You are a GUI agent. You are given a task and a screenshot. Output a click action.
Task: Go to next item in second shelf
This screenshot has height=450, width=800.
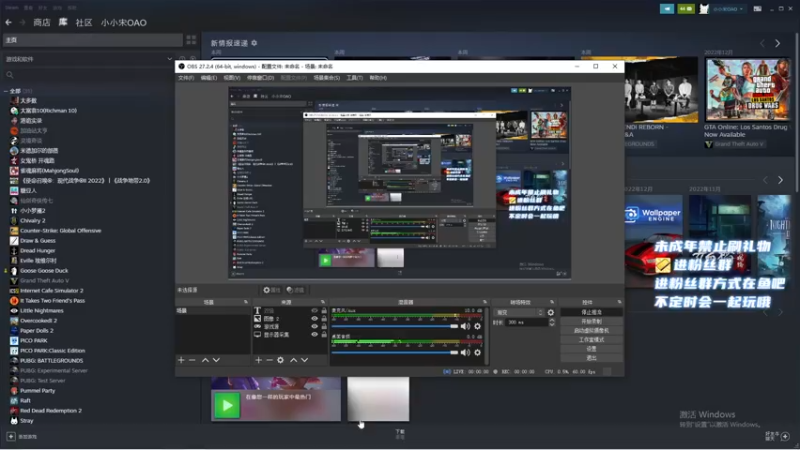(780, 180)
